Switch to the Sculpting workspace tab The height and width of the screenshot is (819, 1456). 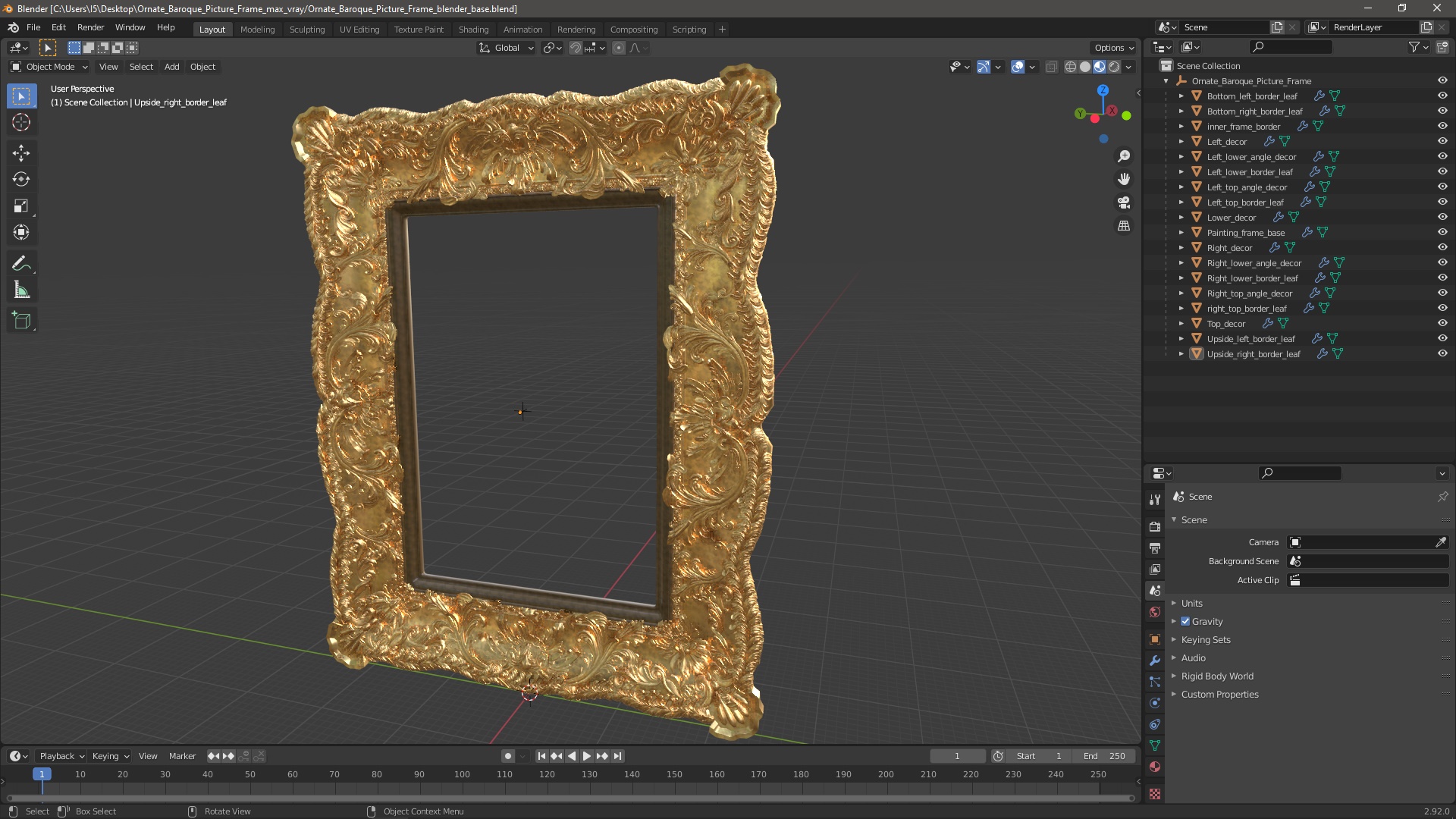tap(306, 29)
